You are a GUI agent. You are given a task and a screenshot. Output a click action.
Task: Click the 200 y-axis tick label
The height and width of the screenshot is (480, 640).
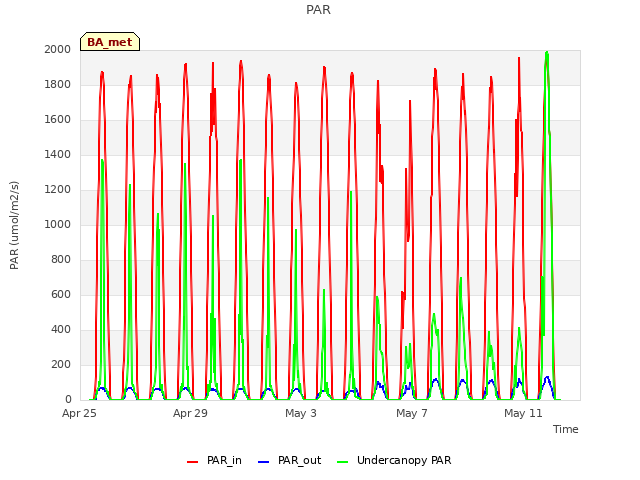point(61,364)
